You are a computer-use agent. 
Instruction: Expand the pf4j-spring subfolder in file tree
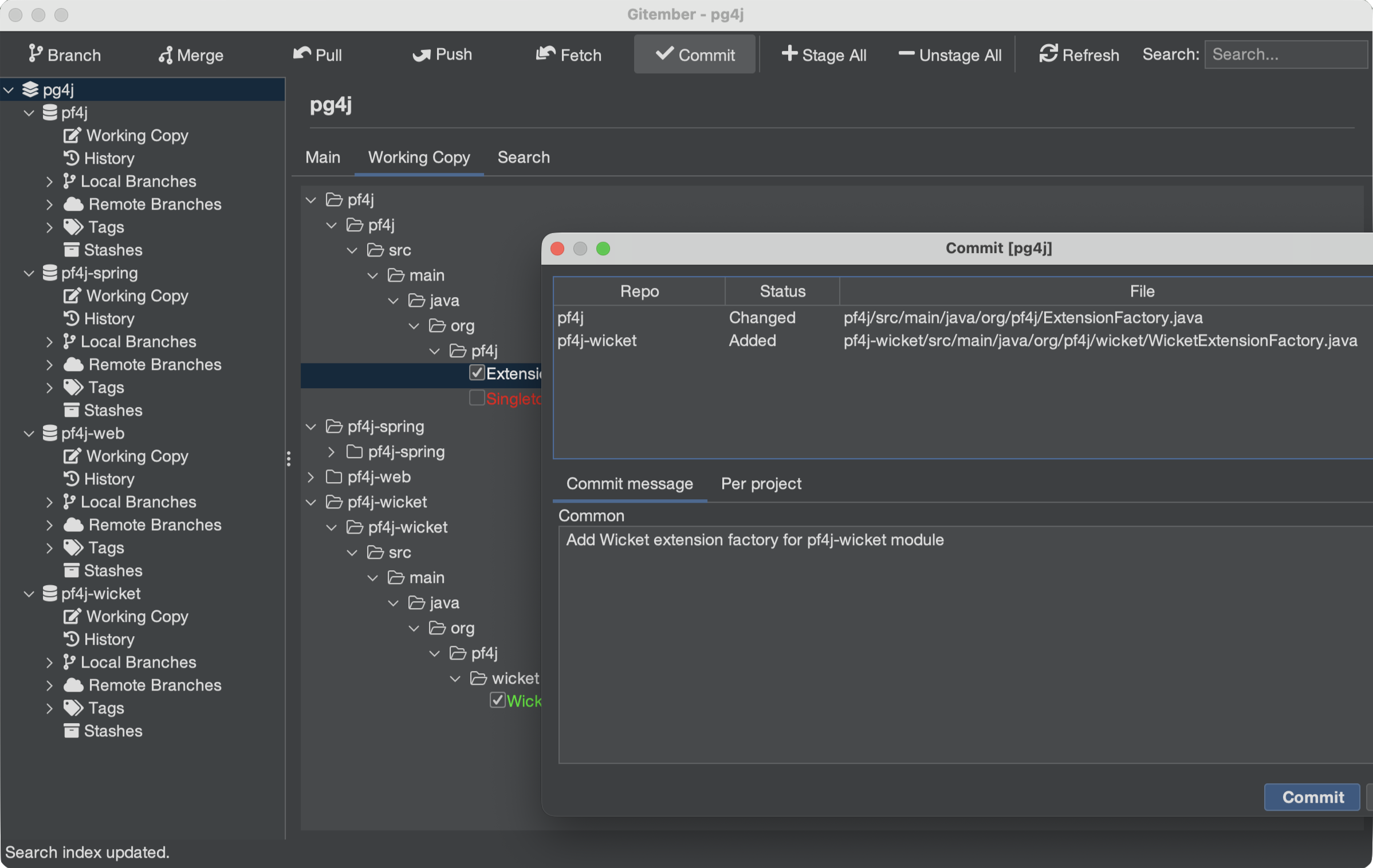pyautogui.click(x=332, y=452)
